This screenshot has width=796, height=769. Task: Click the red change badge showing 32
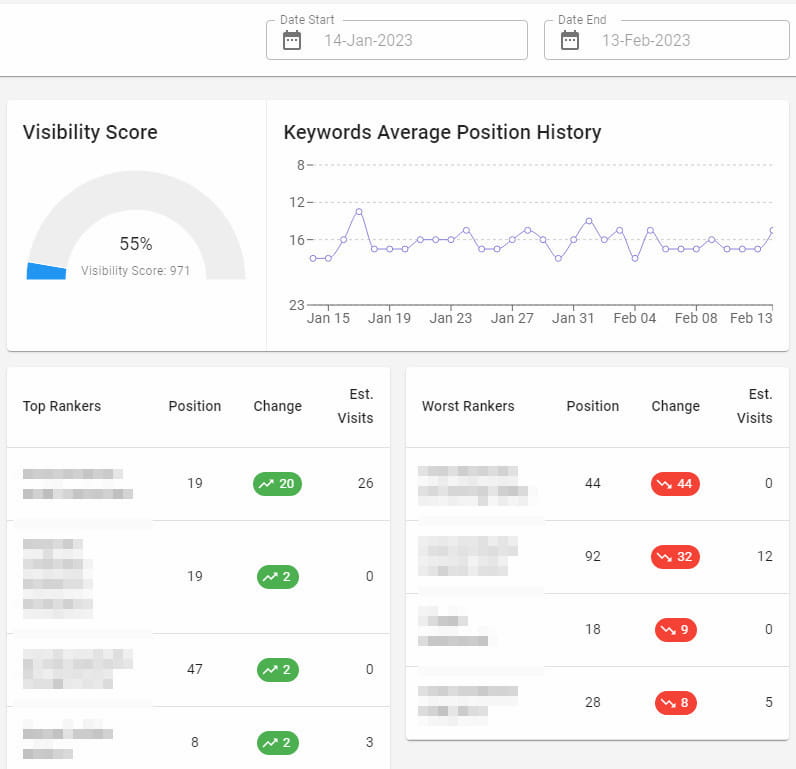(675, 557)
